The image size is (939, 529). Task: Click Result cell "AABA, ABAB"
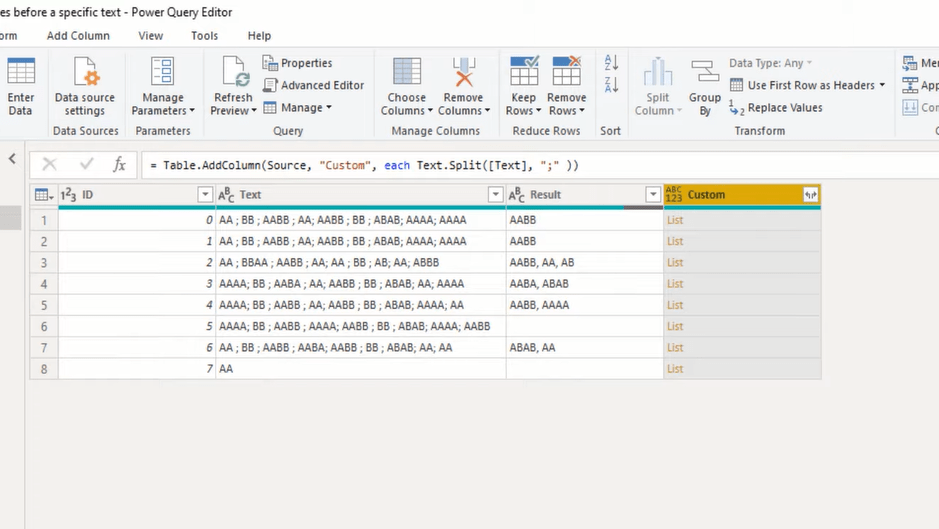pyautogui.click(x=584, y=283)
